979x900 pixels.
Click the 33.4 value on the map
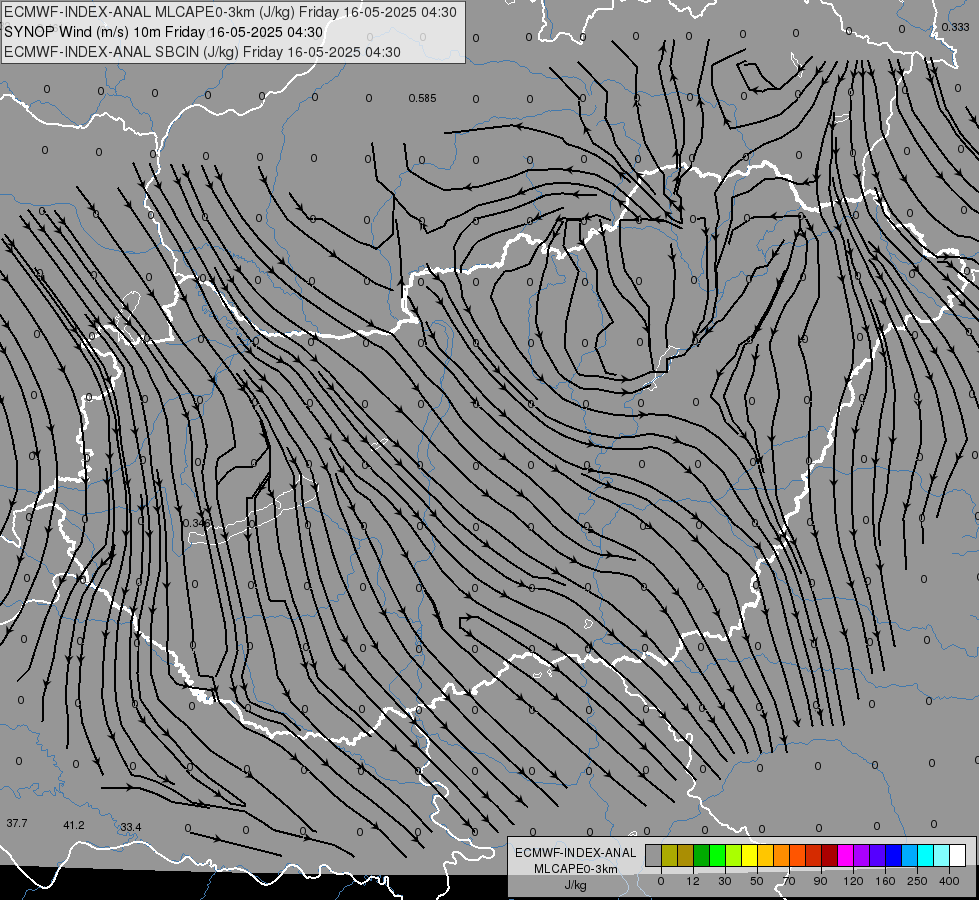130,827
